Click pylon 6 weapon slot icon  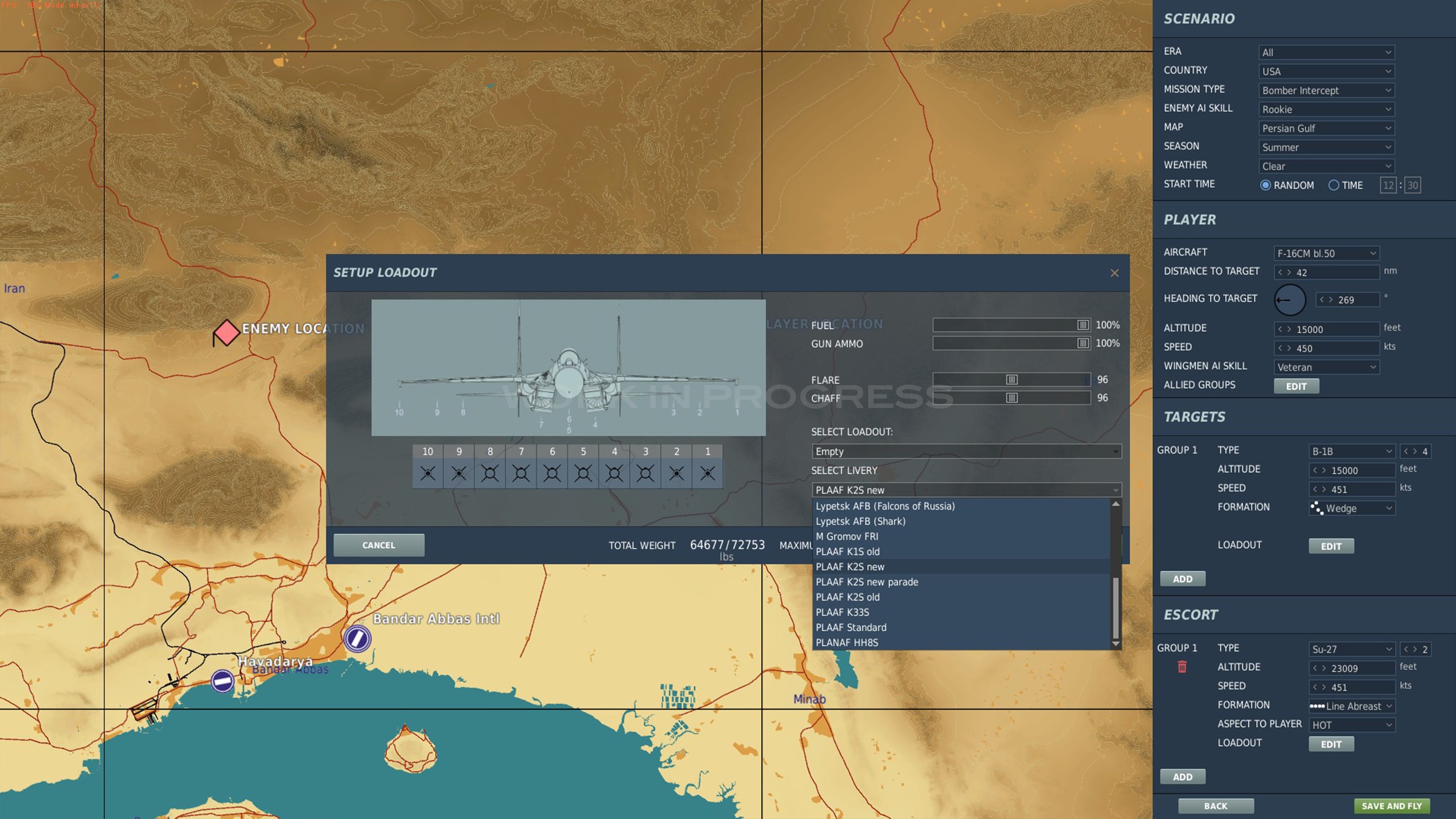point(552,473)
